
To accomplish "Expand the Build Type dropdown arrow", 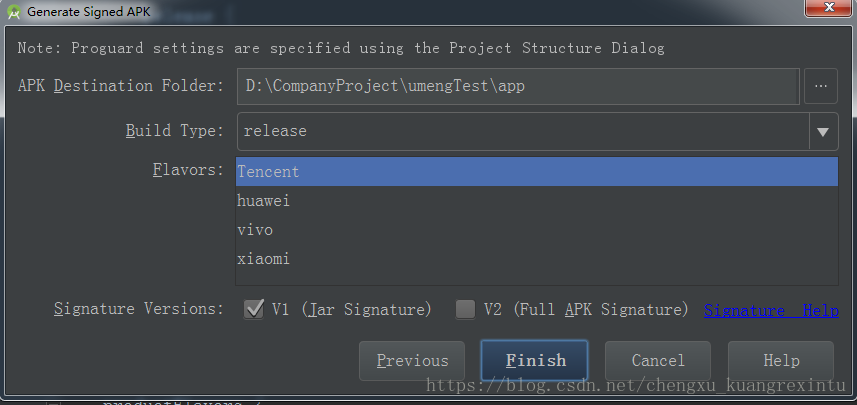I will 823,132.
